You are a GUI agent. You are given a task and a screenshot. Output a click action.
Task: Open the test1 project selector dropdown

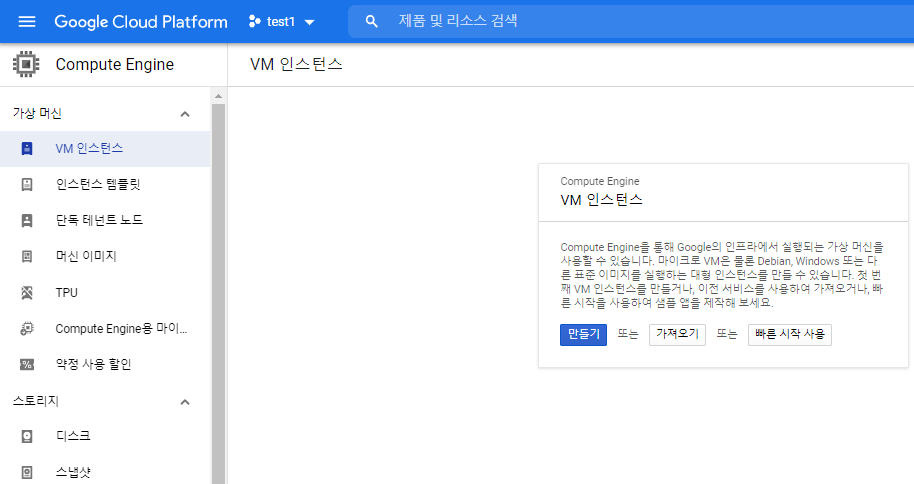point(282,22)
